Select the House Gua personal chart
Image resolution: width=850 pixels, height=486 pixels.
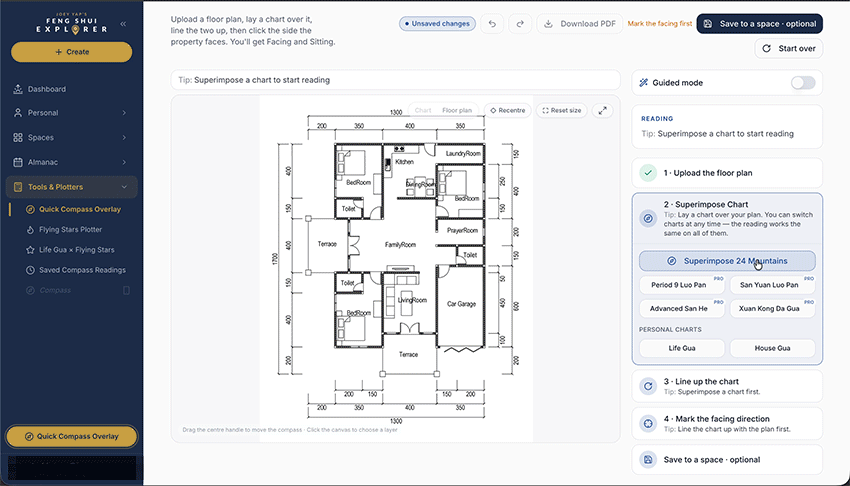click(772, 348)
